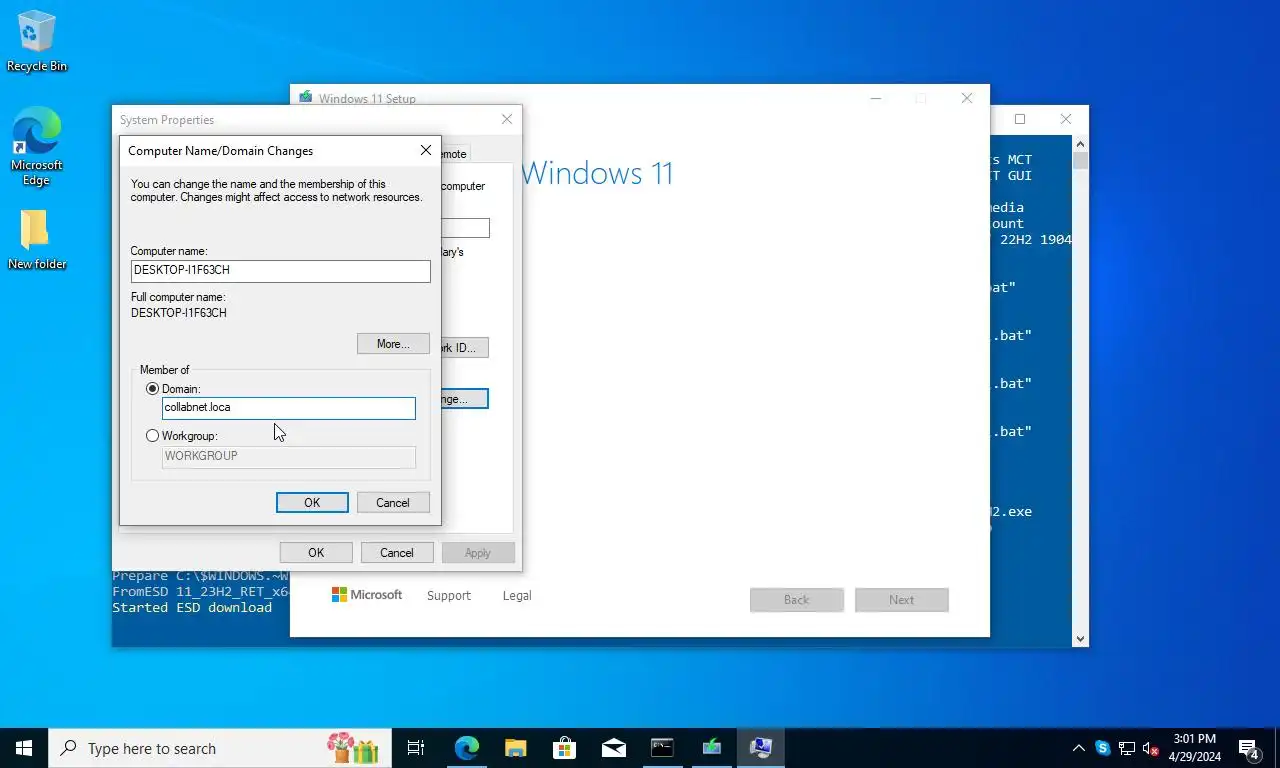Open Skype from the system tray

[1102, 748]
